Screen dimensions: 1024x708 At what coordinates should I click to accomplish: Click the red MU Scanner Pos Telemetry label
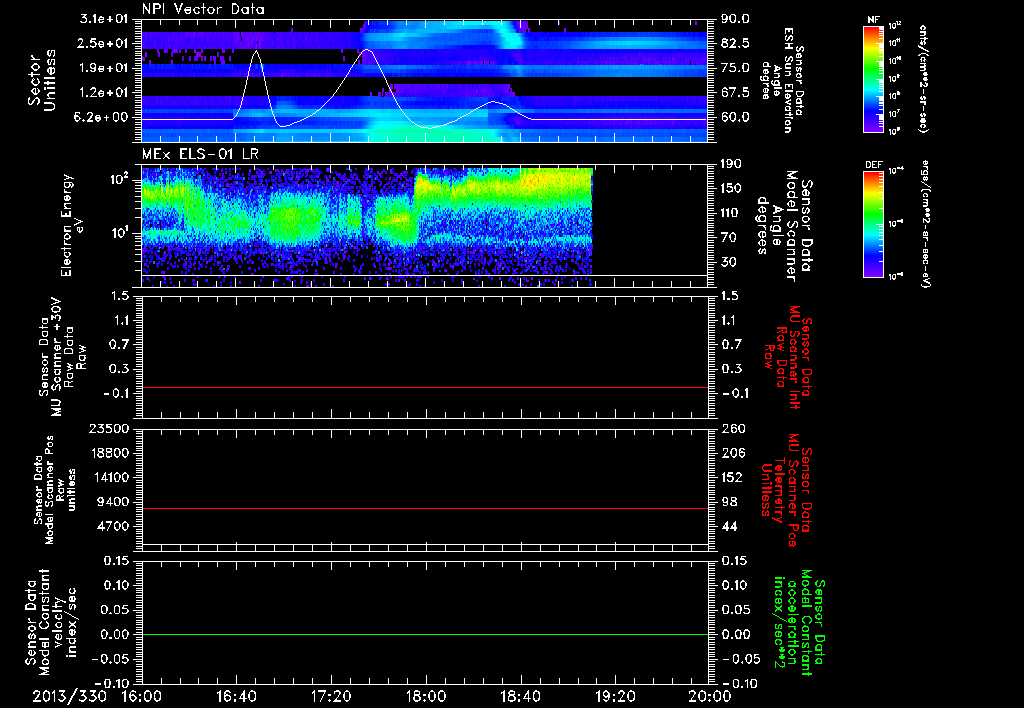(x=786, y=490)
